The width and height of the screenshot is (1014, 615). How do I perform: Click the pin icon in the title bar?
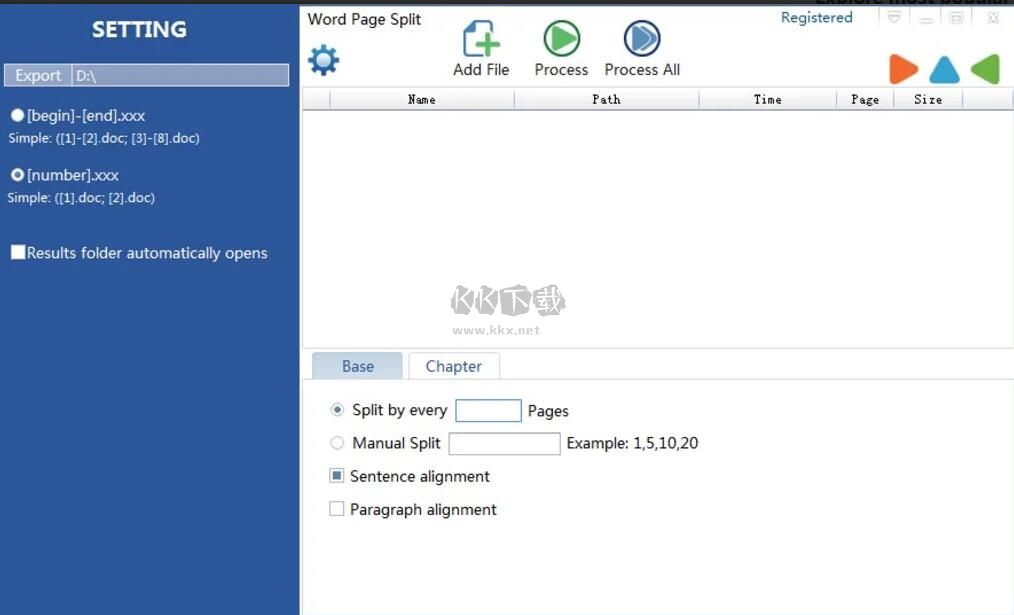pyautogui.click(x=894, y=16)
